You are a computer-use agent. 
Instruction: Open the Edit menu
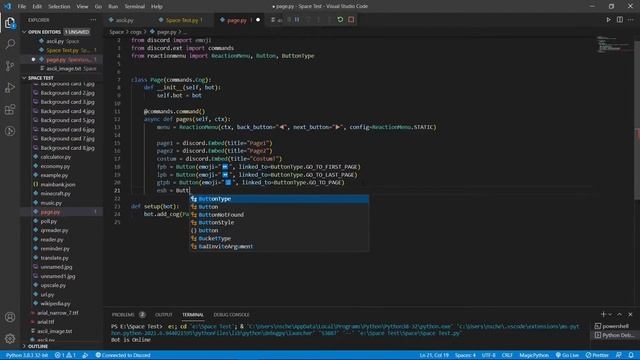(x=37, y=6)
